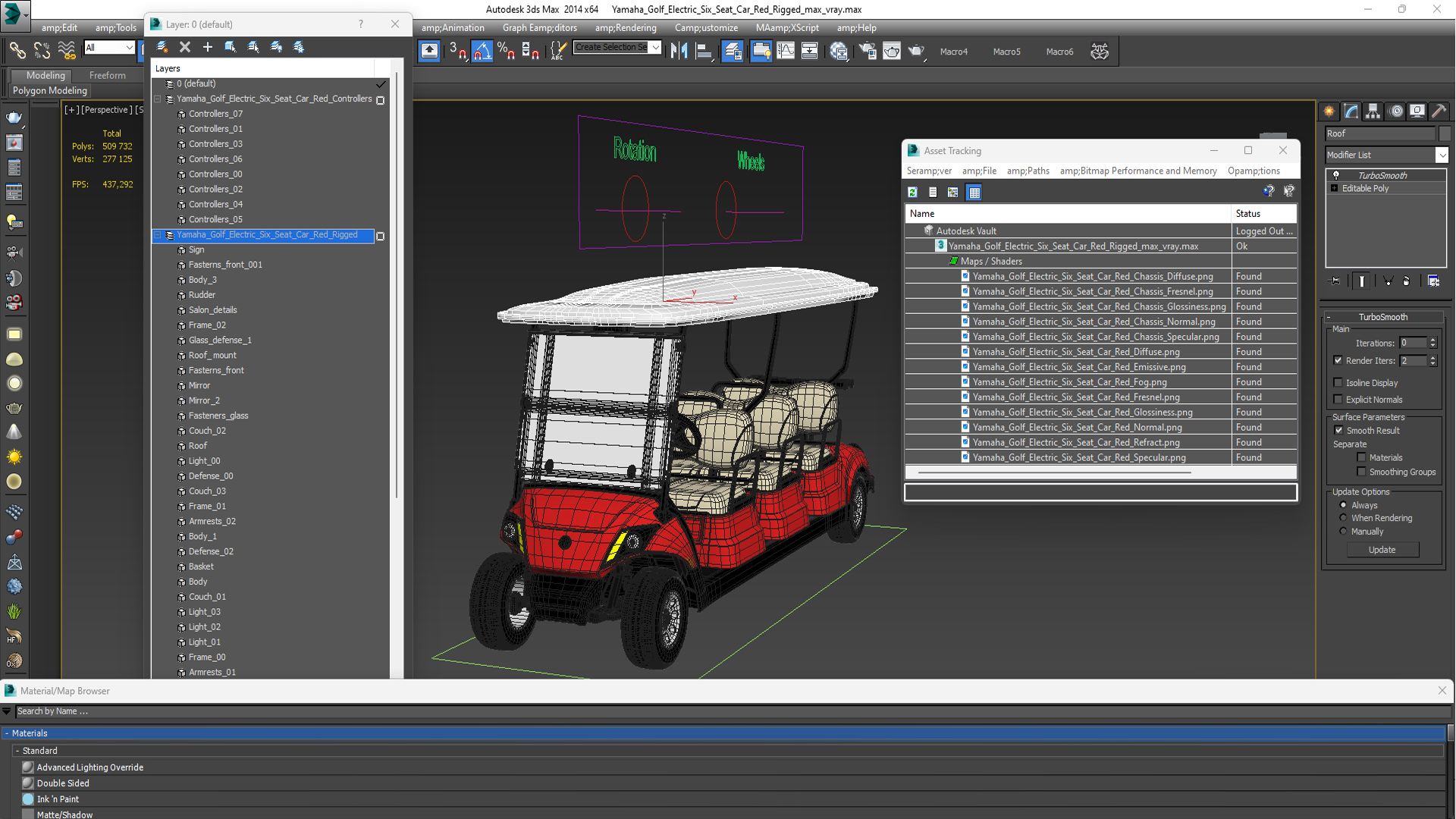Viewport: 1456px width, 819px height.
Task: Collapse the Yamaha Controllers layer tree
Action: coord(158,99)
